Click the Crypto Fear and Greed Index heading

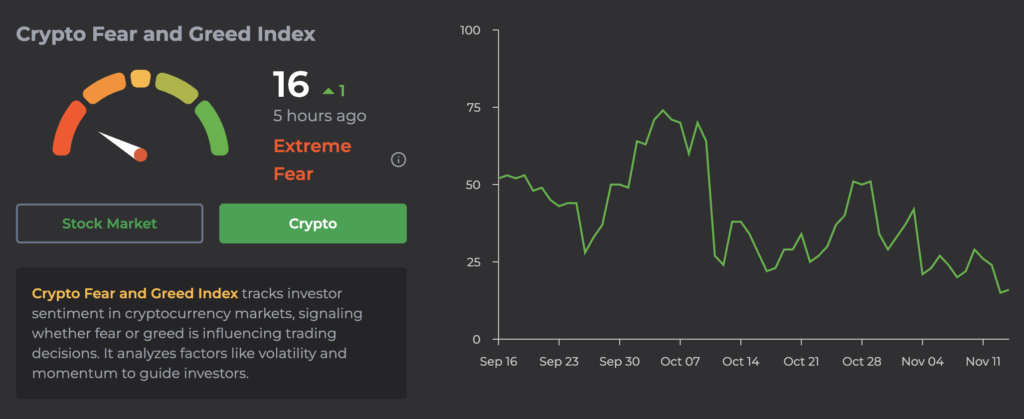coord(166,34)
